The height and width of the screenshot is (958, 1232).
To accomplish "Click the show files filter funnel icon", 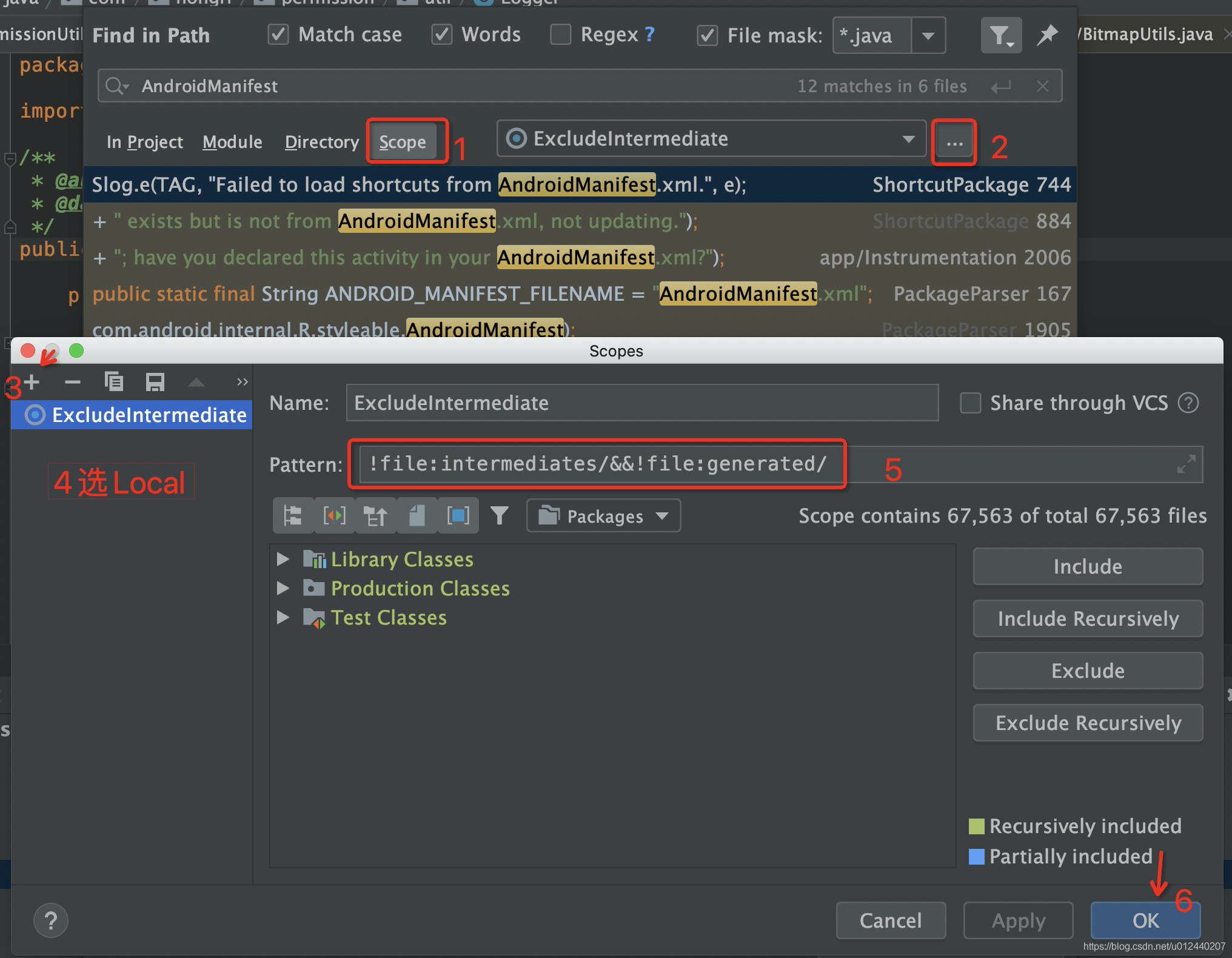I will [499, 516].
